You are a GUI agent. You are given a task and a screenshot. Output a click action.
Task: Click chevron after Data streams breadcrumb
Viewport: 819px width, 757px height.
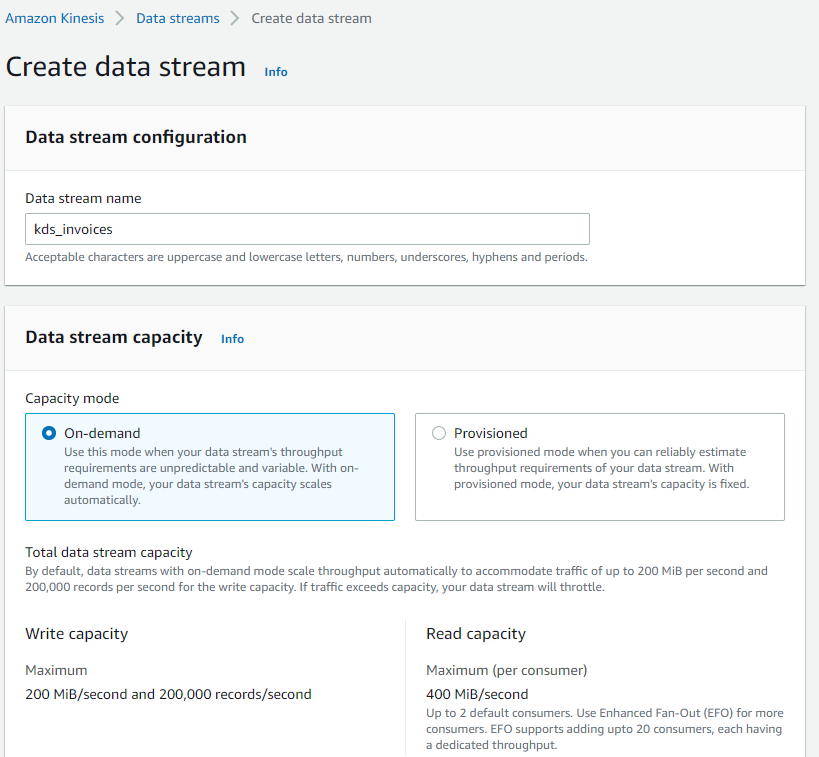tap(236, 18)
